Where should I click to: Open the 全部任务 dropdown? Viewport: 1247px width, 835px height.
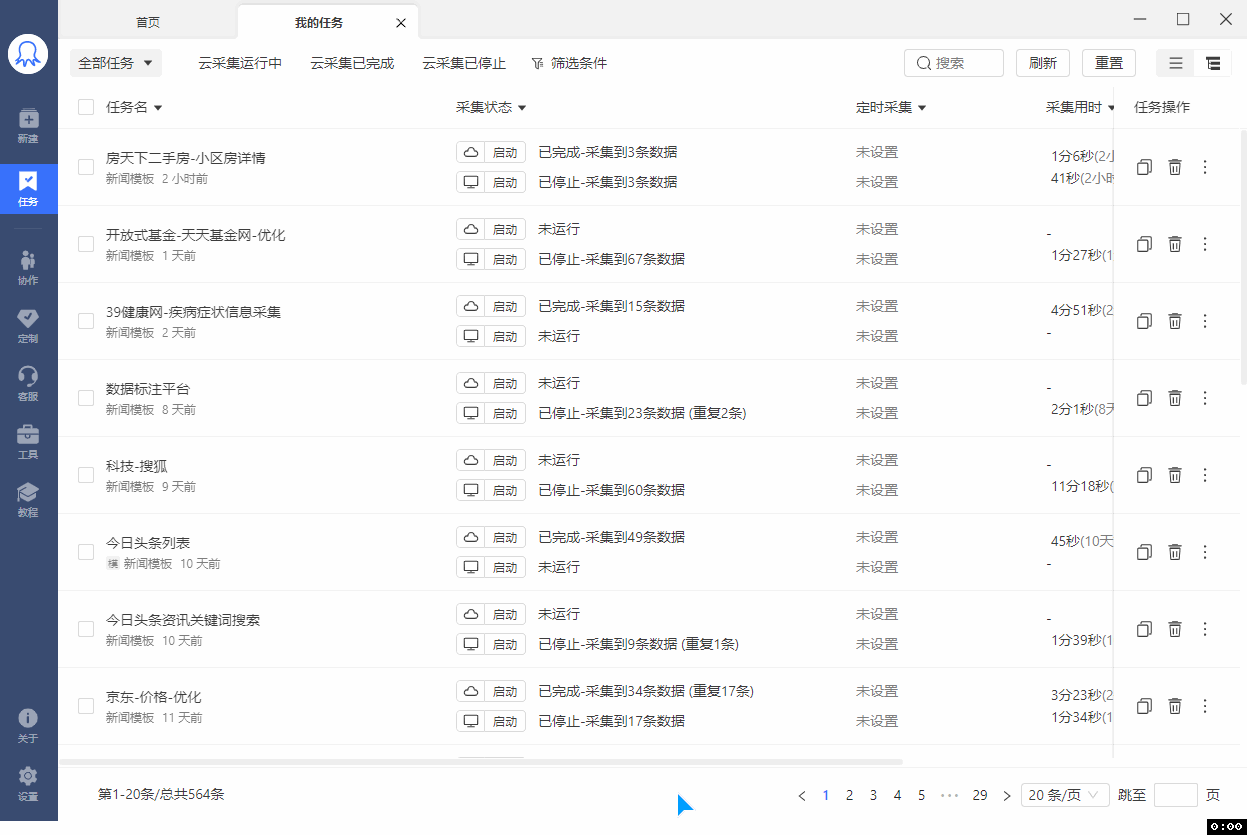(116, 63)
